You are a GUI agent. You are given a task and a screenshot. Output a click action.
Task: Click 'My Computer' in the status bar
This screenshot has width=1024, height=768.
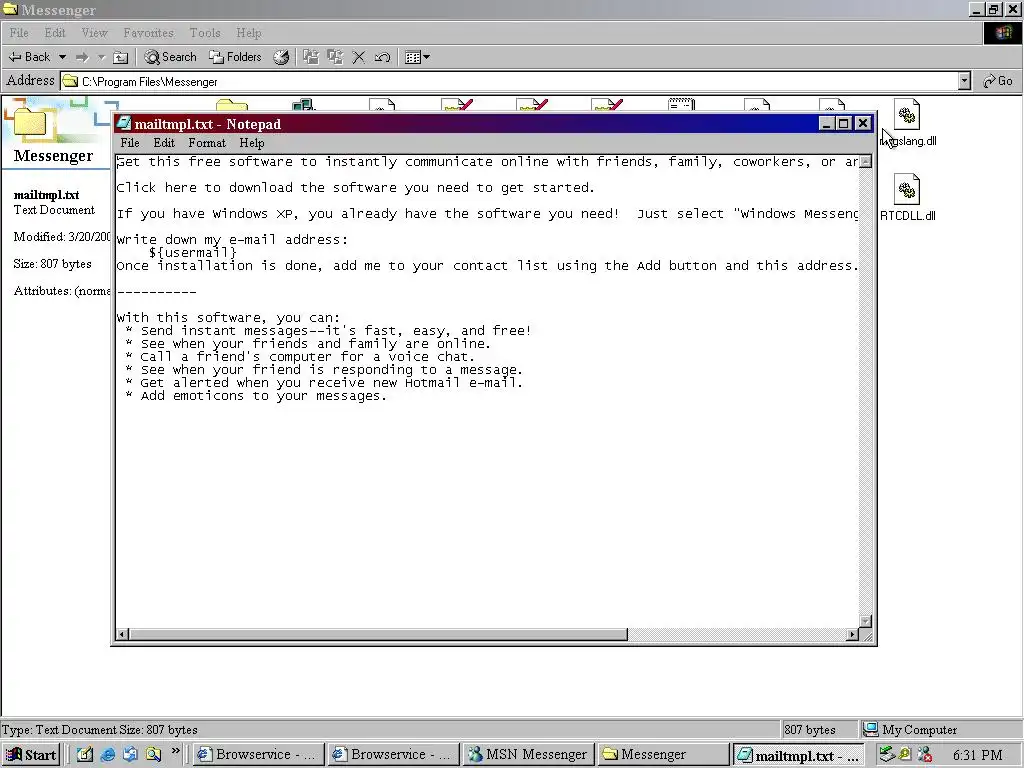[919, 729]
